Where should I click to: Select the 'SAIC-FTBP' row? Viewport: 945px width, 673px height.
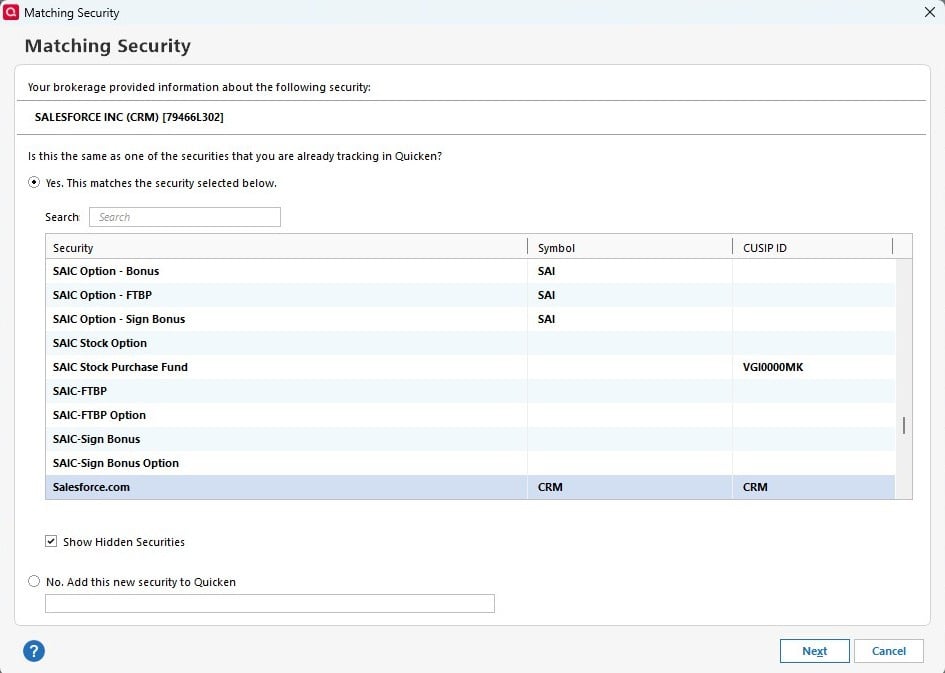(x=470, y=391)
